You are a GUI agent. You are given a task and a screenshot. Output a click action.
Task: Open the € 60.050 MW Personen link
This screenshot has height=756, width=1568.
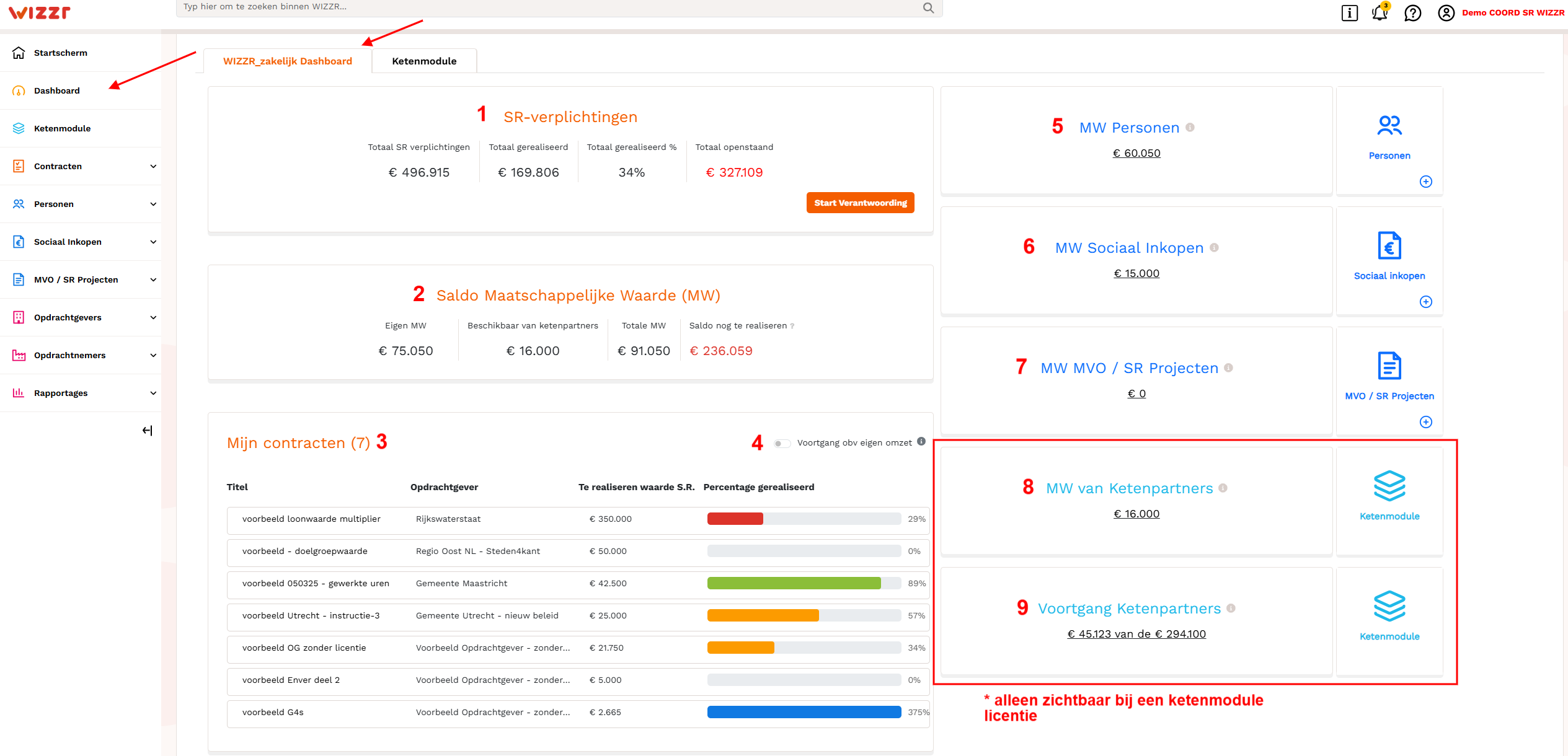pos(1136,153)
